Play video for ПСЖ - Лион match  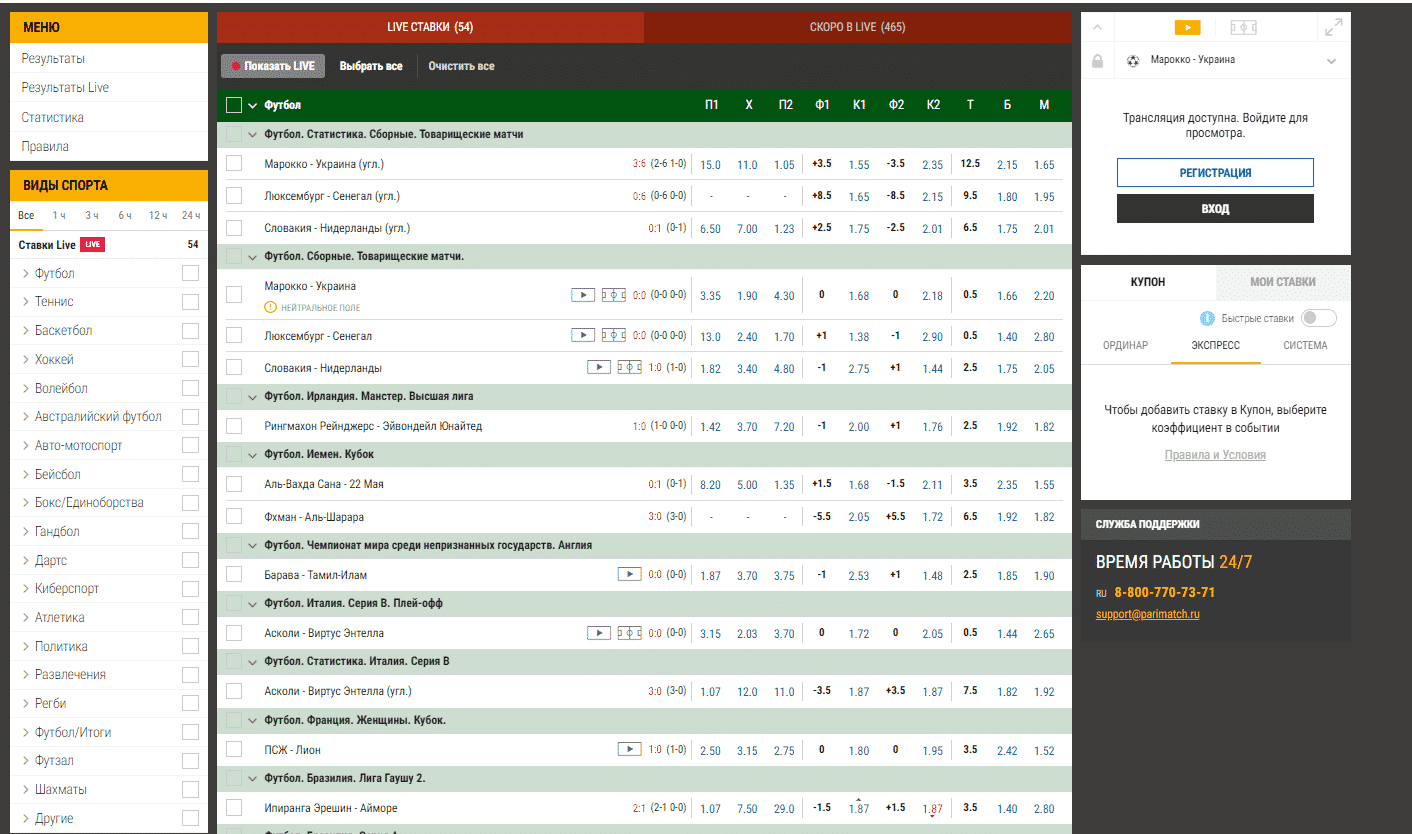point(629,748)
